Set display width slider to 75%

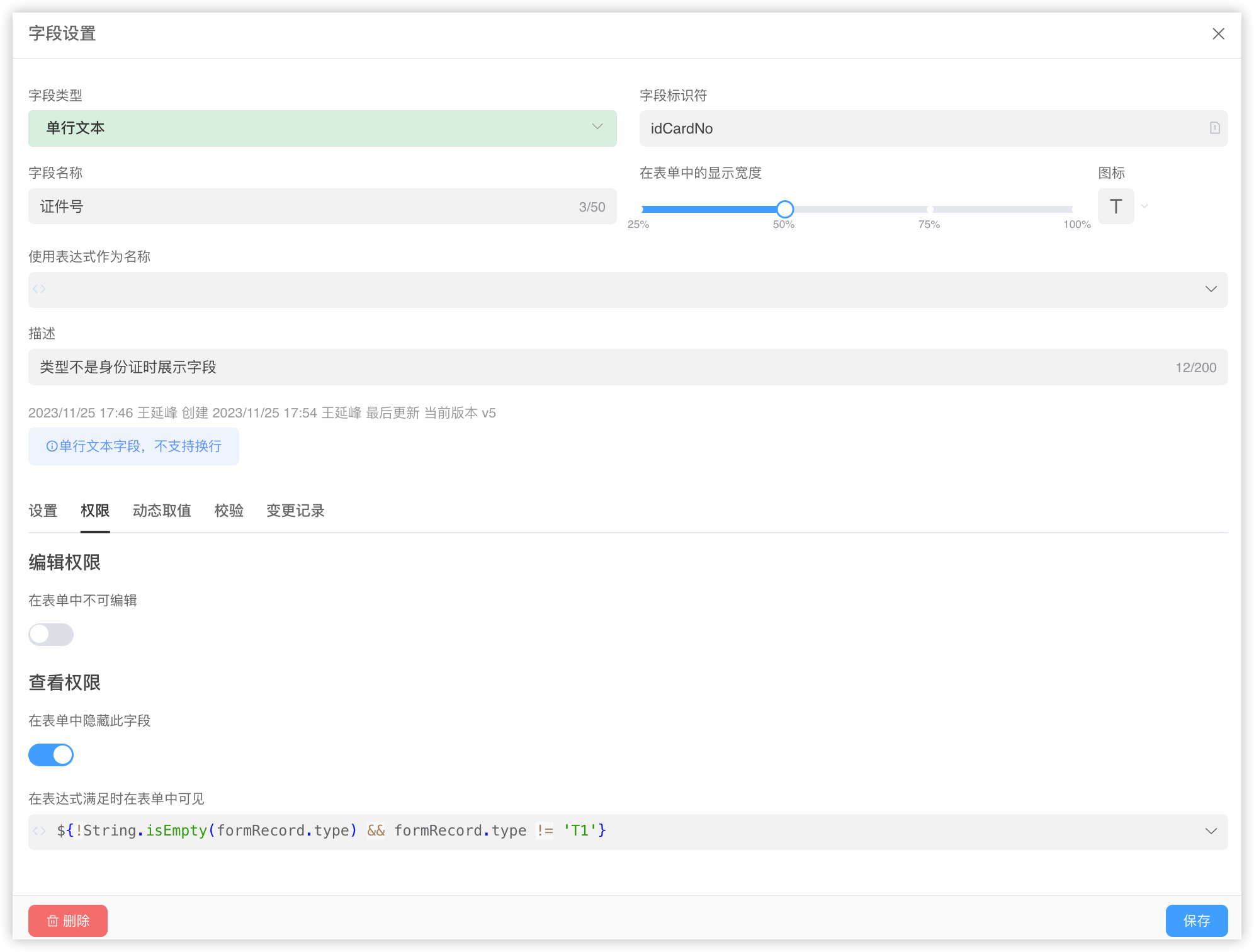coord(929,209)
